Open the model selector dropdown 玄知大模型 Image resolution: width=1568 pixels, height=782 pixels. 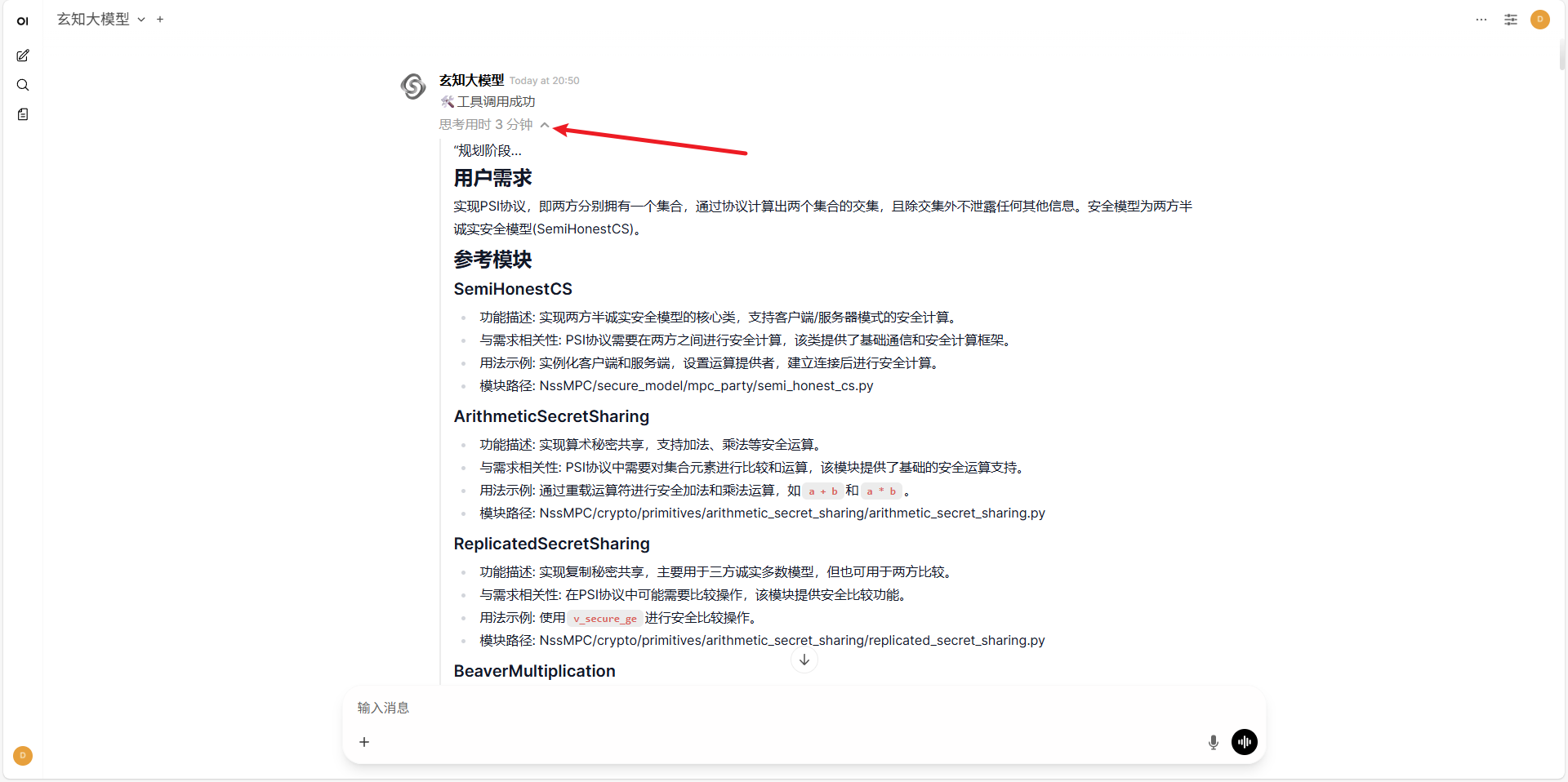(101, 19)
